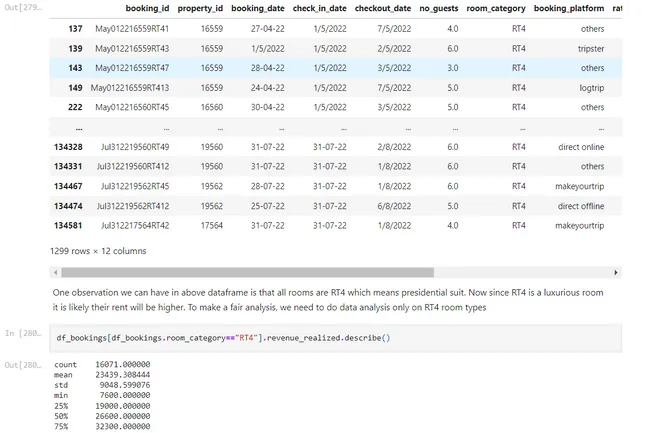The height and width of the screenshot is (433, 650).
Task: Click booking id Jul312219560RT49
Action: tap(135, 147)
